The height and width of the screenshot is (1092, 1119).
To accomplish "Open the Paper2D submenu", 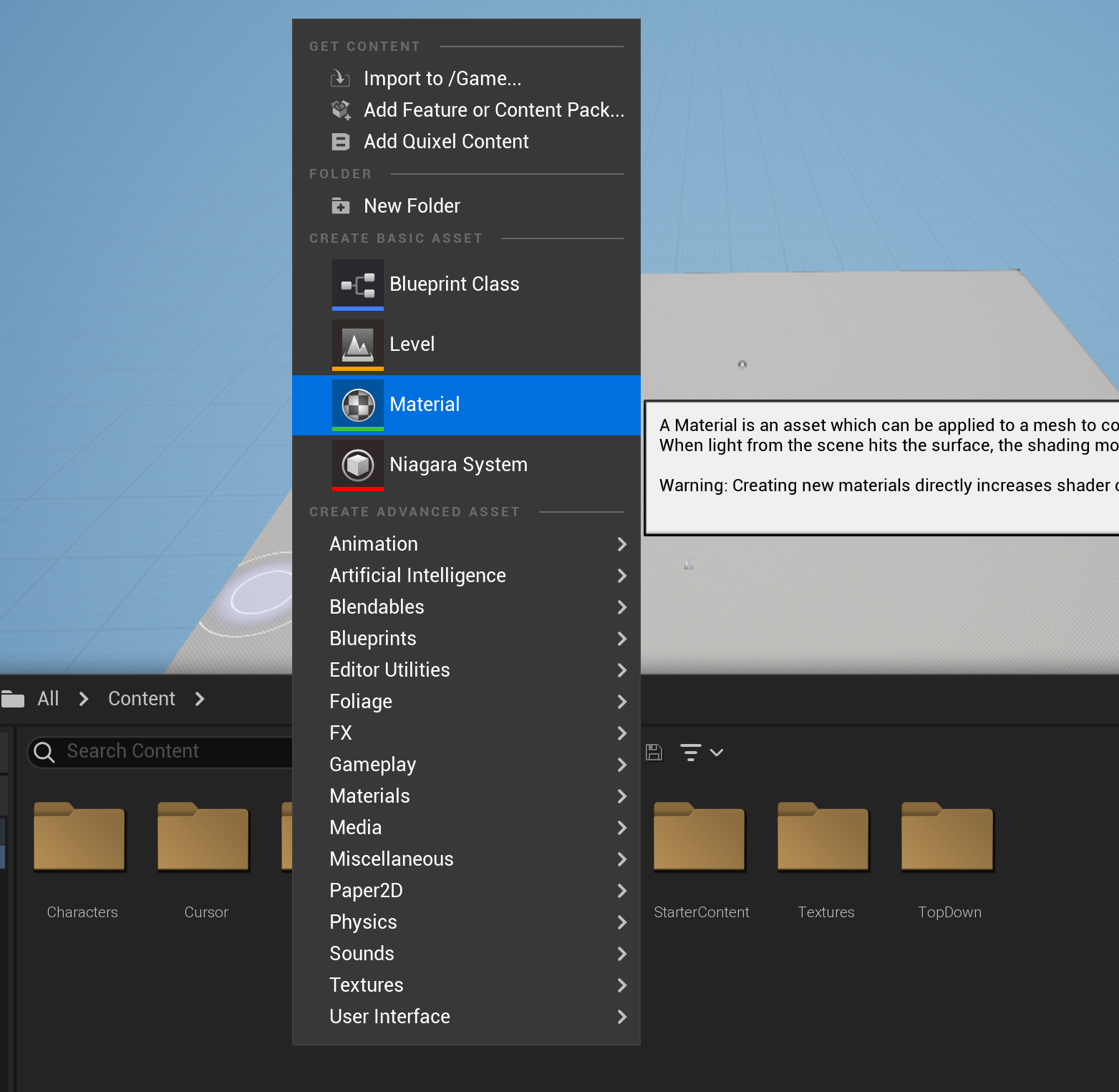I will (466, 891).
